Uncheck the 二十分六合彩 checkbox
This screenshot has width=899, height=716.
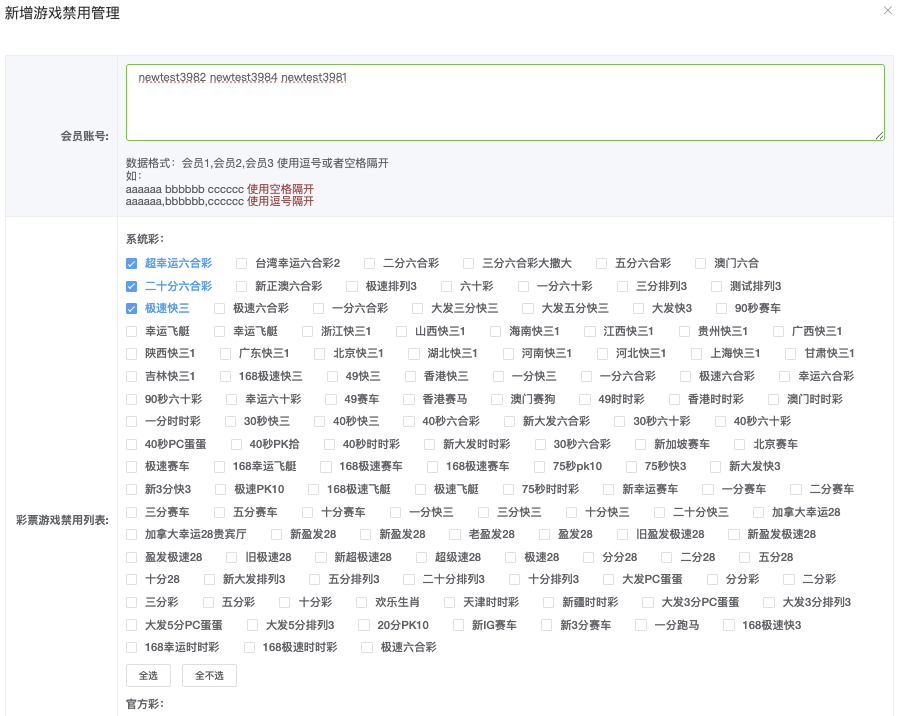132,286
